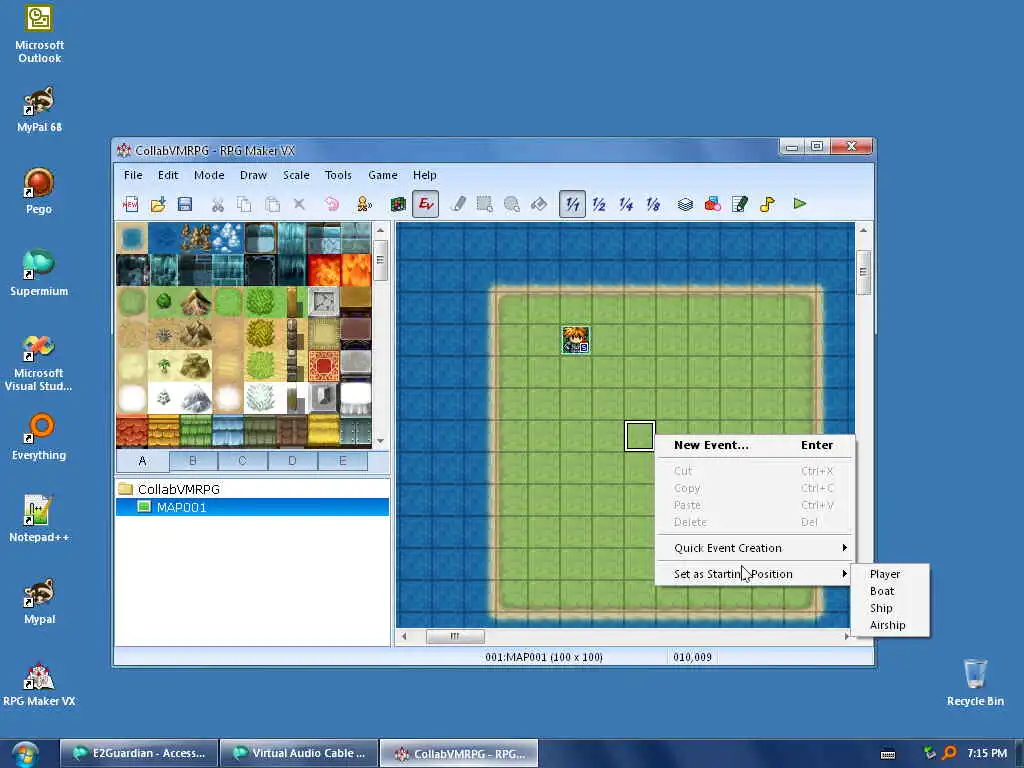Select the Ellipse draw tool

click(x=512, y=204)
